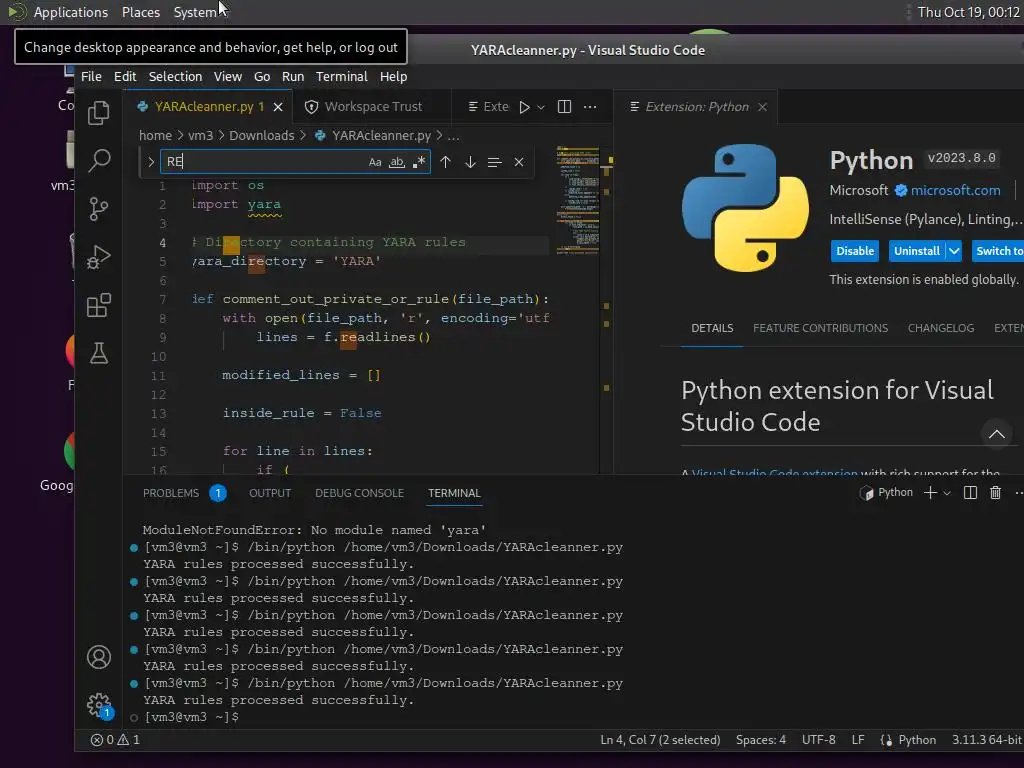Click the large Python logo image

click(745, 208)
